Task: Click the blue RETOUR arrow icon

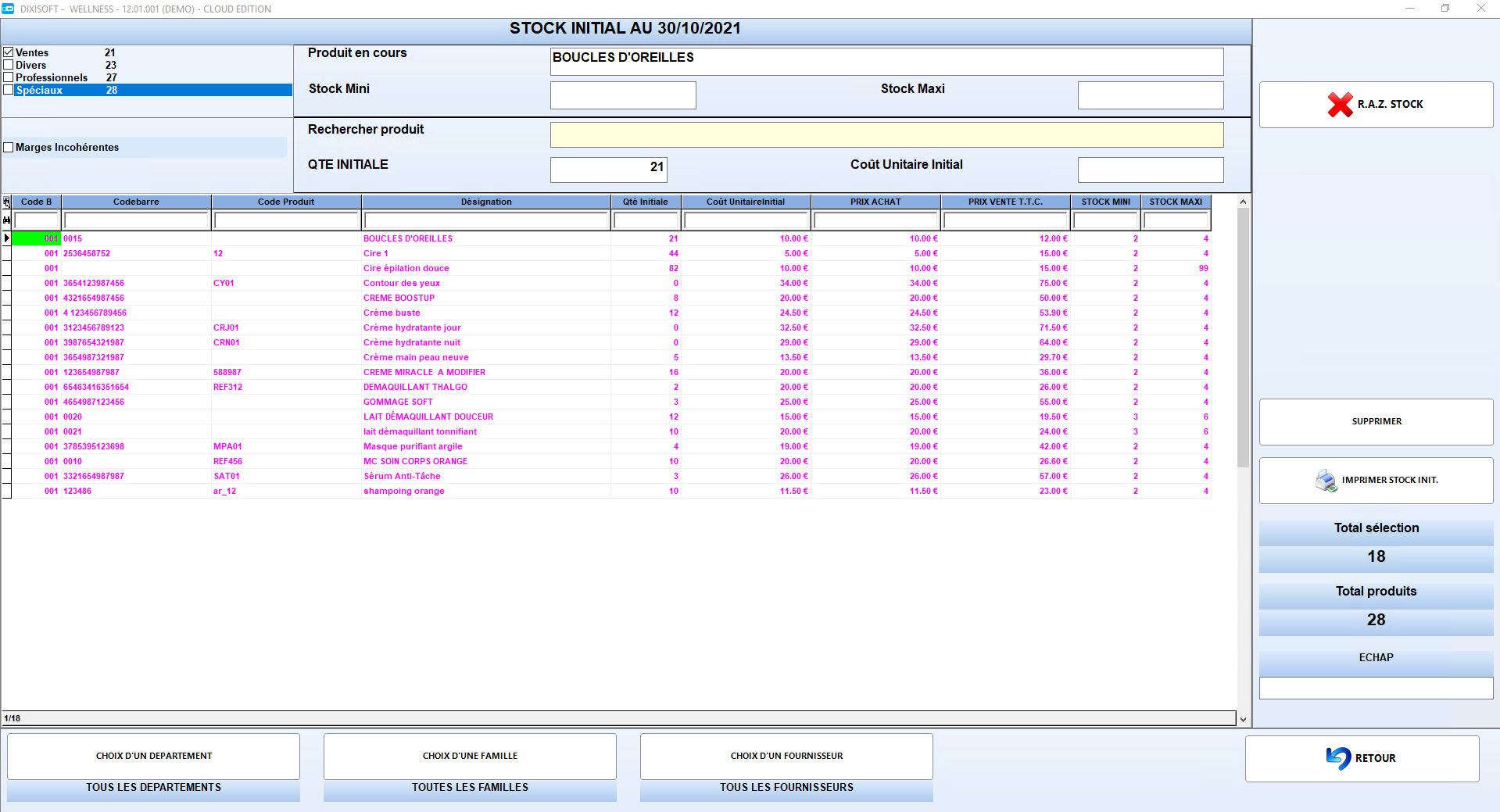Action: (x=1338, y=757)
